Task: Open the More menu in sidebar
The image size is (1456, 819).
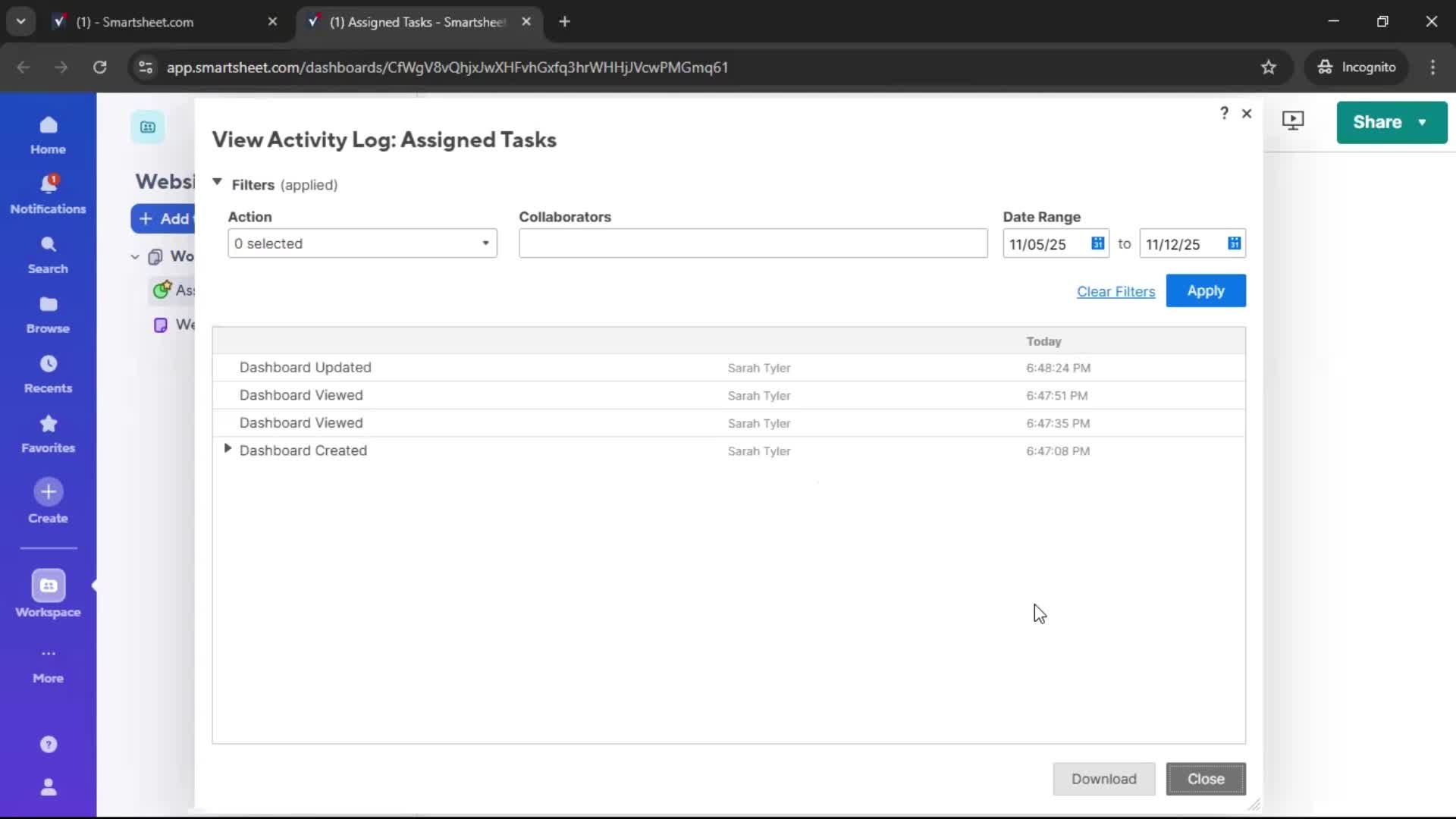Action: tap(47, 664)
